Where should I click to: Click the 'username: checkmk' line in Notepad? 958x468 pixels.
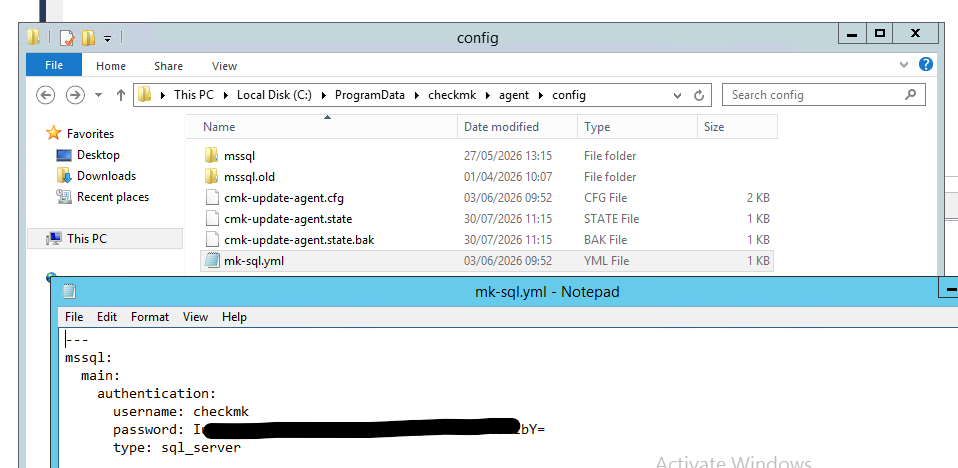(181, 412)
